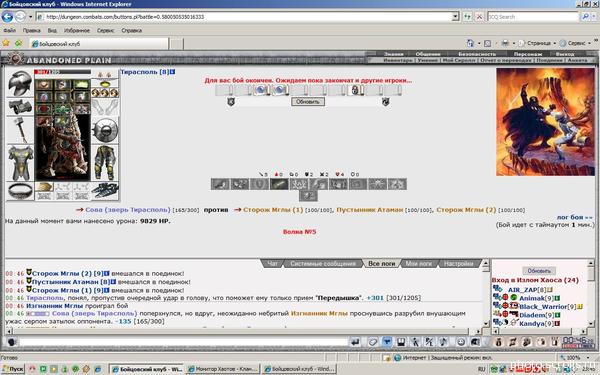600x375 pixels.
Task: Click the eraser icon in chat toolbar
Action: click(x=373, y=342)
